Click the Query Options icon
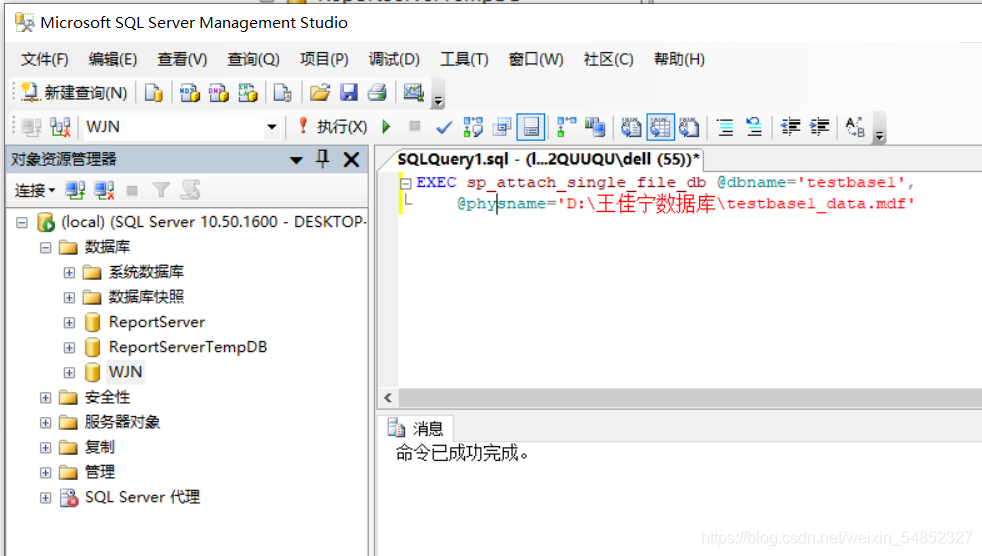This screenshot has width=982, height=556. [x=502, y=127]
